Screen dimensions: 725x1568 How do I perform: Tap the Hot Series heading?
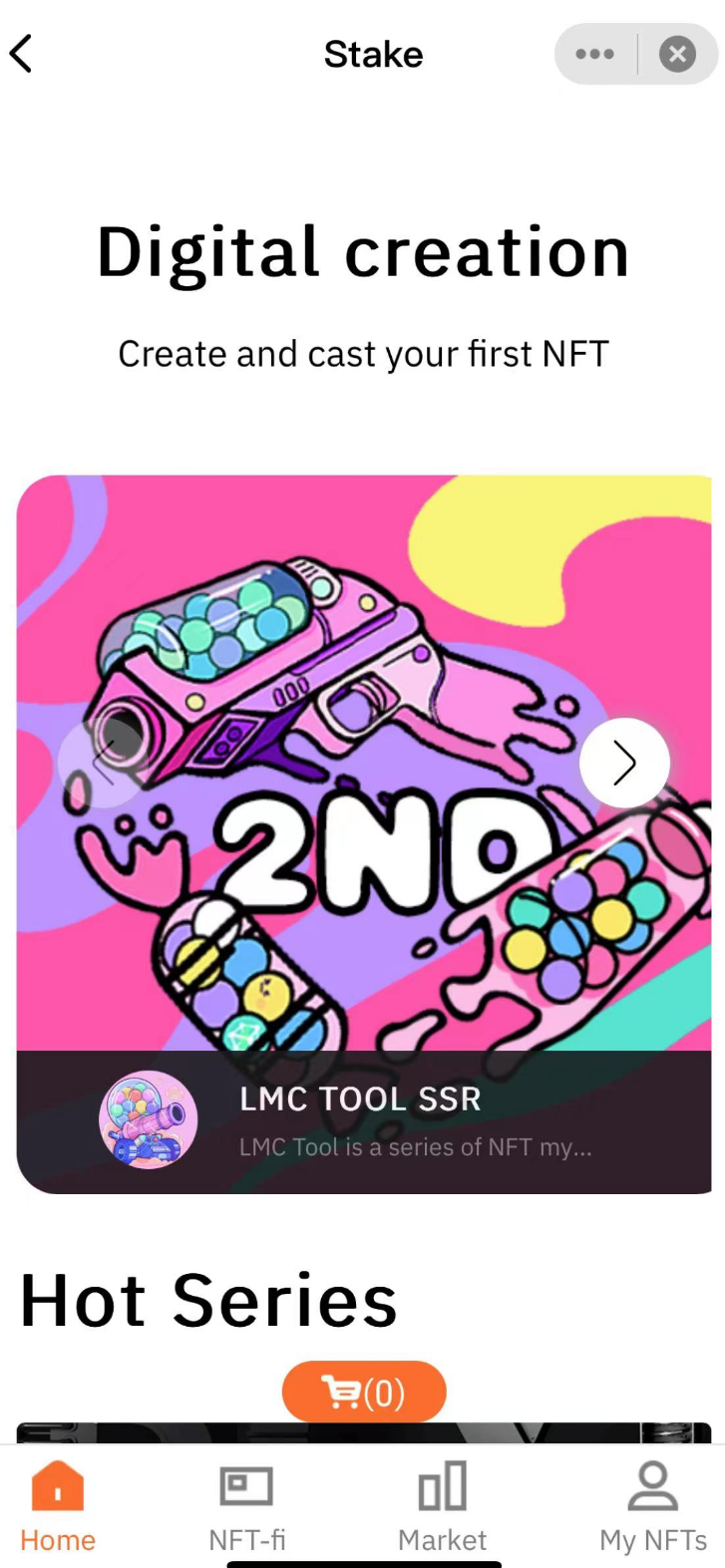point(208,1301)
